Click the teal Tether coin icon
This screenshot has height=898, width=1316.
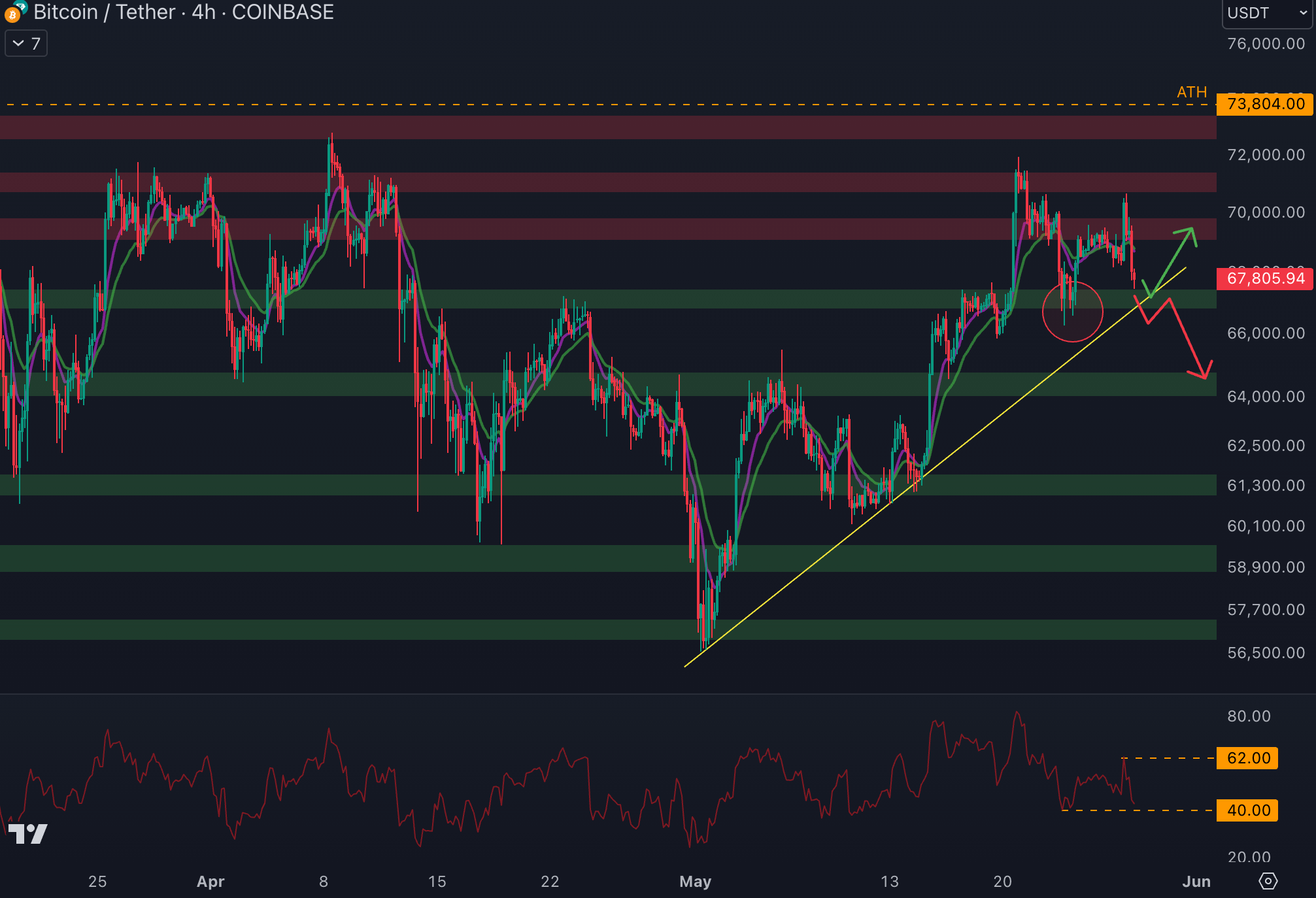pyautogui.click(x=22, y=6)
